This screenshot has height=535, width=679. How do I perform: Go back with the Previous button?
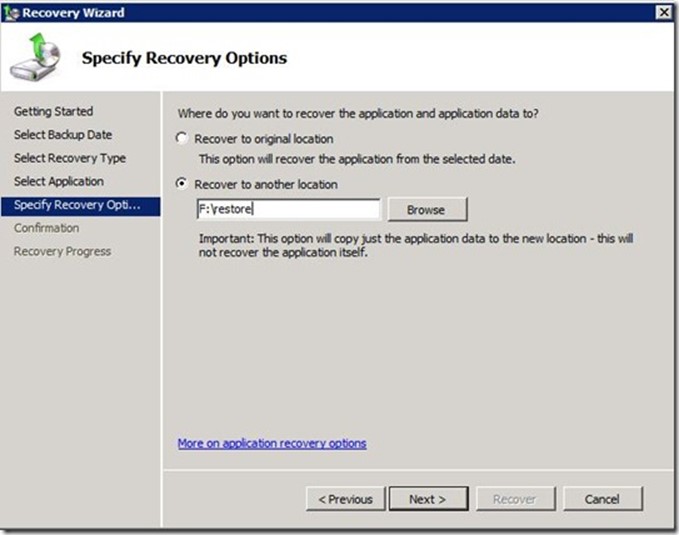[345, 499]
